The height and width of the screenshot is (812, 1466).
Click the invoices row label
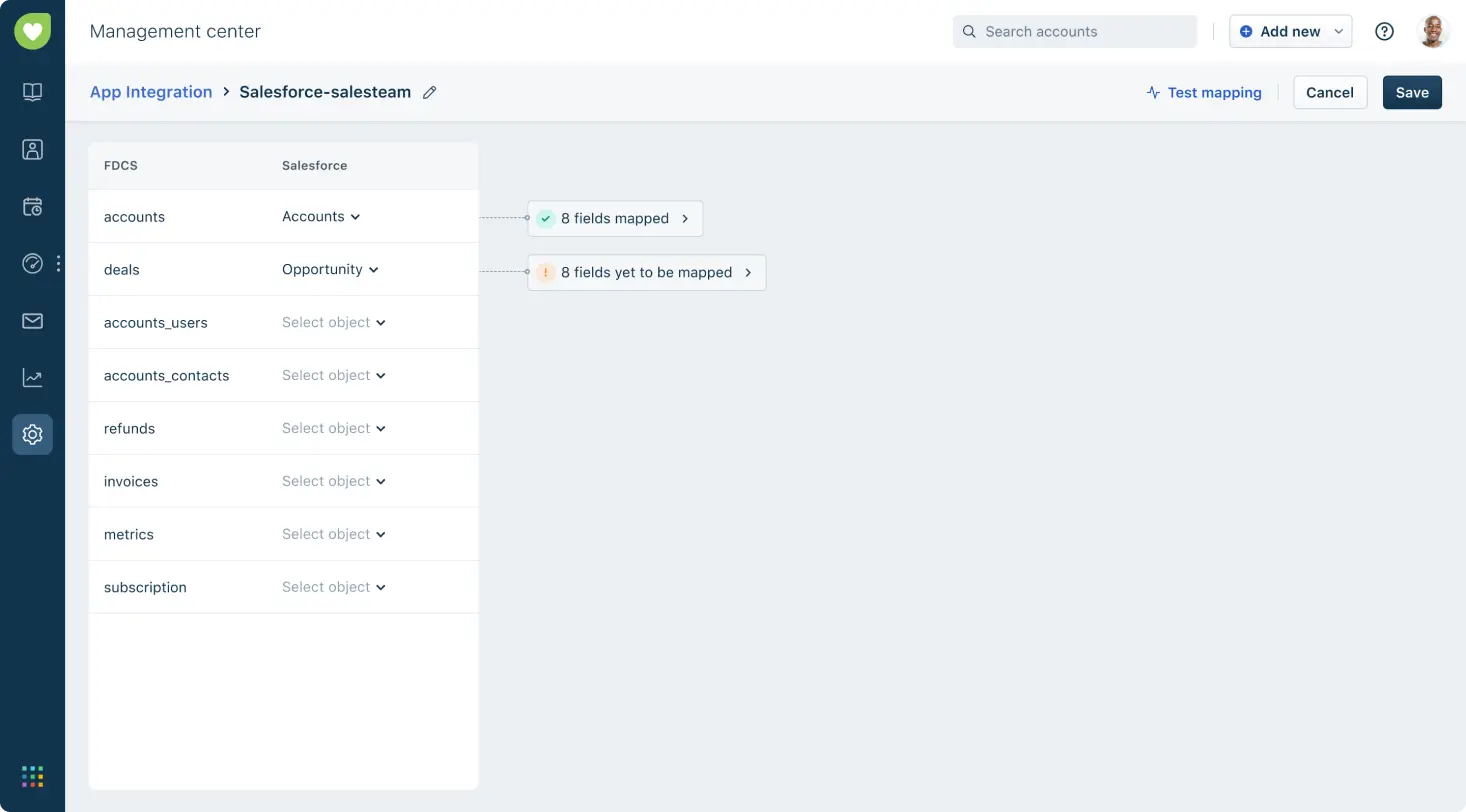(x=131, y=481)
